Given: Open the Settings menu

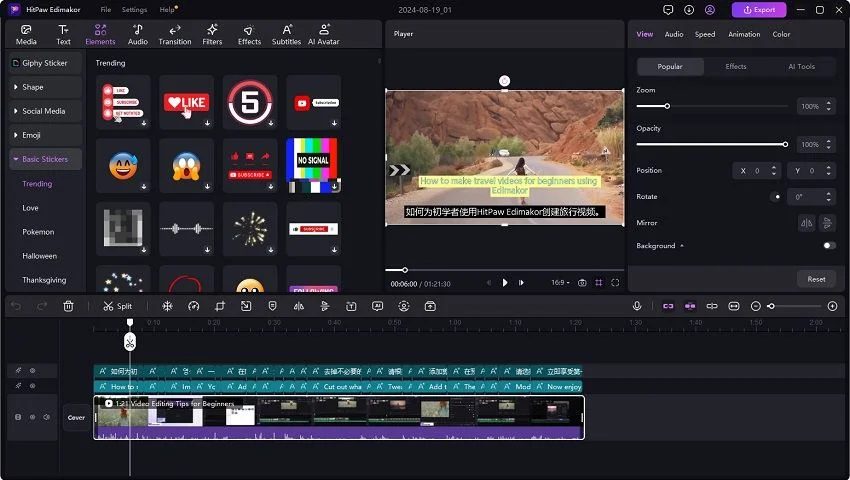Looking at the screenshot, I should pyautogui.click(x=134, y=10).
